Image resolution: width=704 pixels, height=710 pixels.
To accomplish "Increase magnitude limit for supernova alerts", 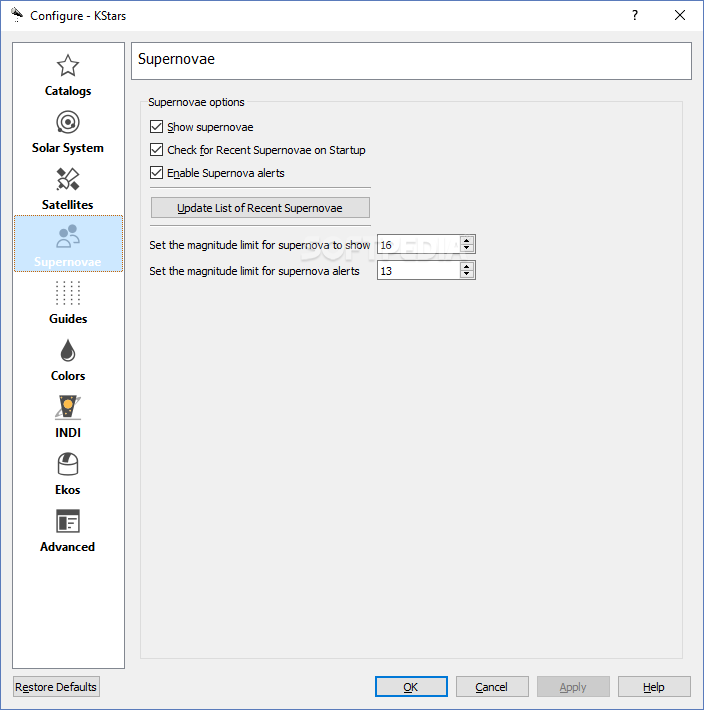I will click(x=467, y=267).
